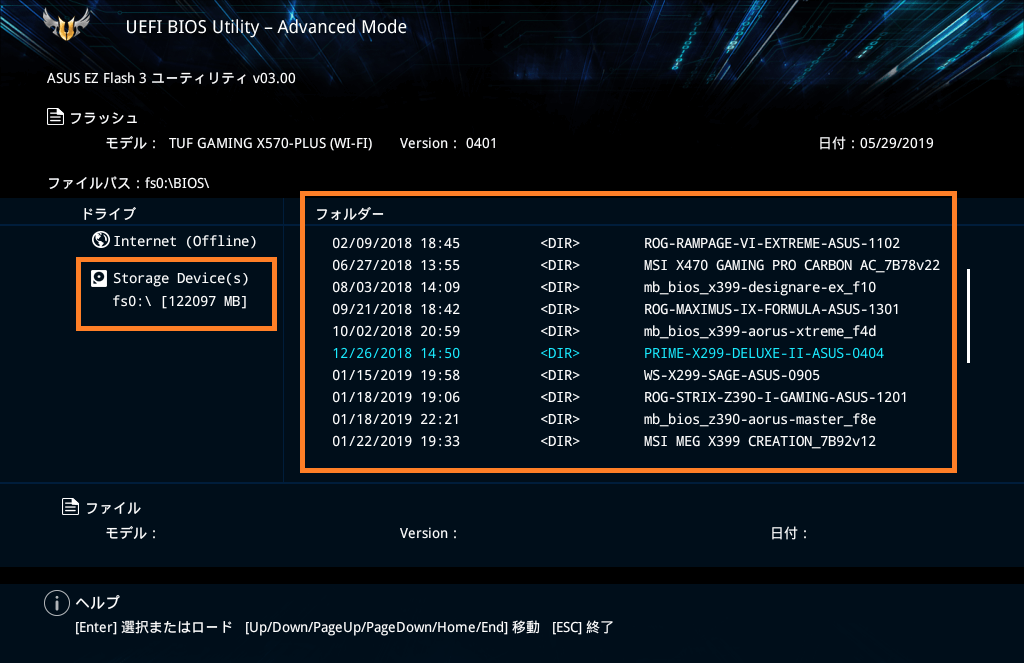Select the Internet globe icon

point(101,240)
